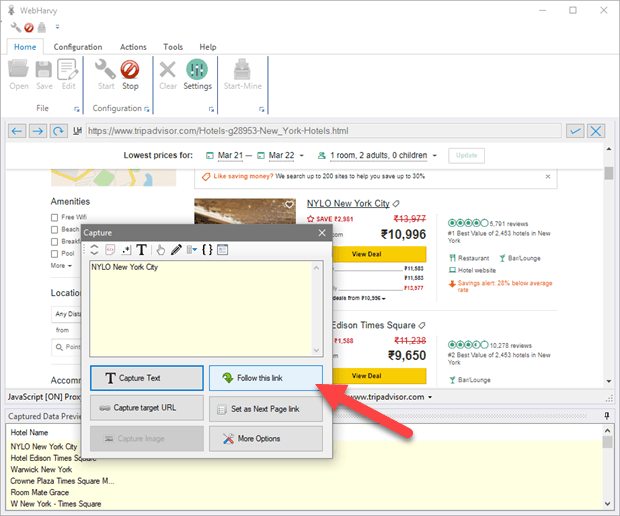
Task: Click the X icon beside the URL bar
Action: click(596, 131)
